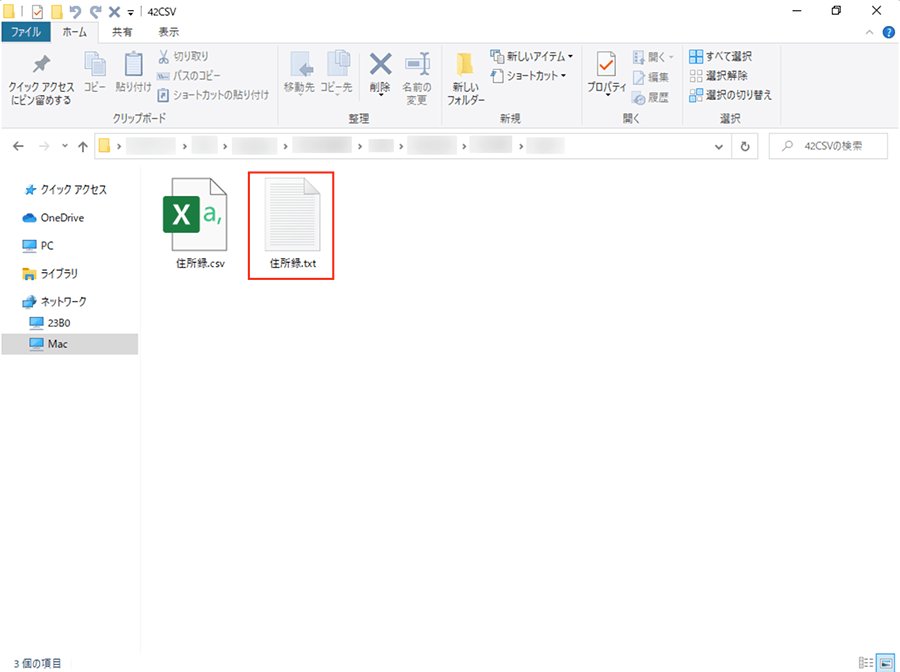Screen dimensions: 900x672
Task: Click Paste Shortcut (ショートカットの貼り付け)
Action: [x=213, y=95]
